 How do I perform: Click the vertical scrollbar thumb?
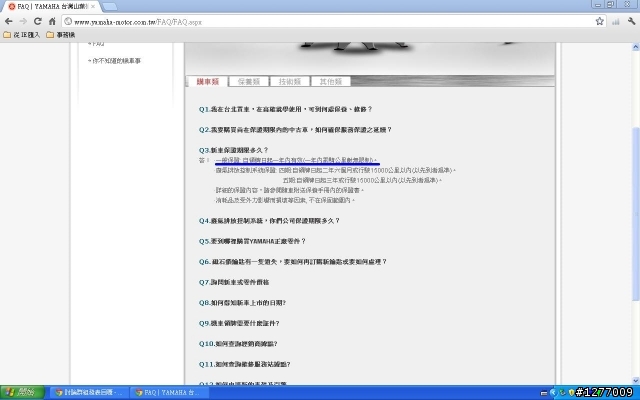636,214
